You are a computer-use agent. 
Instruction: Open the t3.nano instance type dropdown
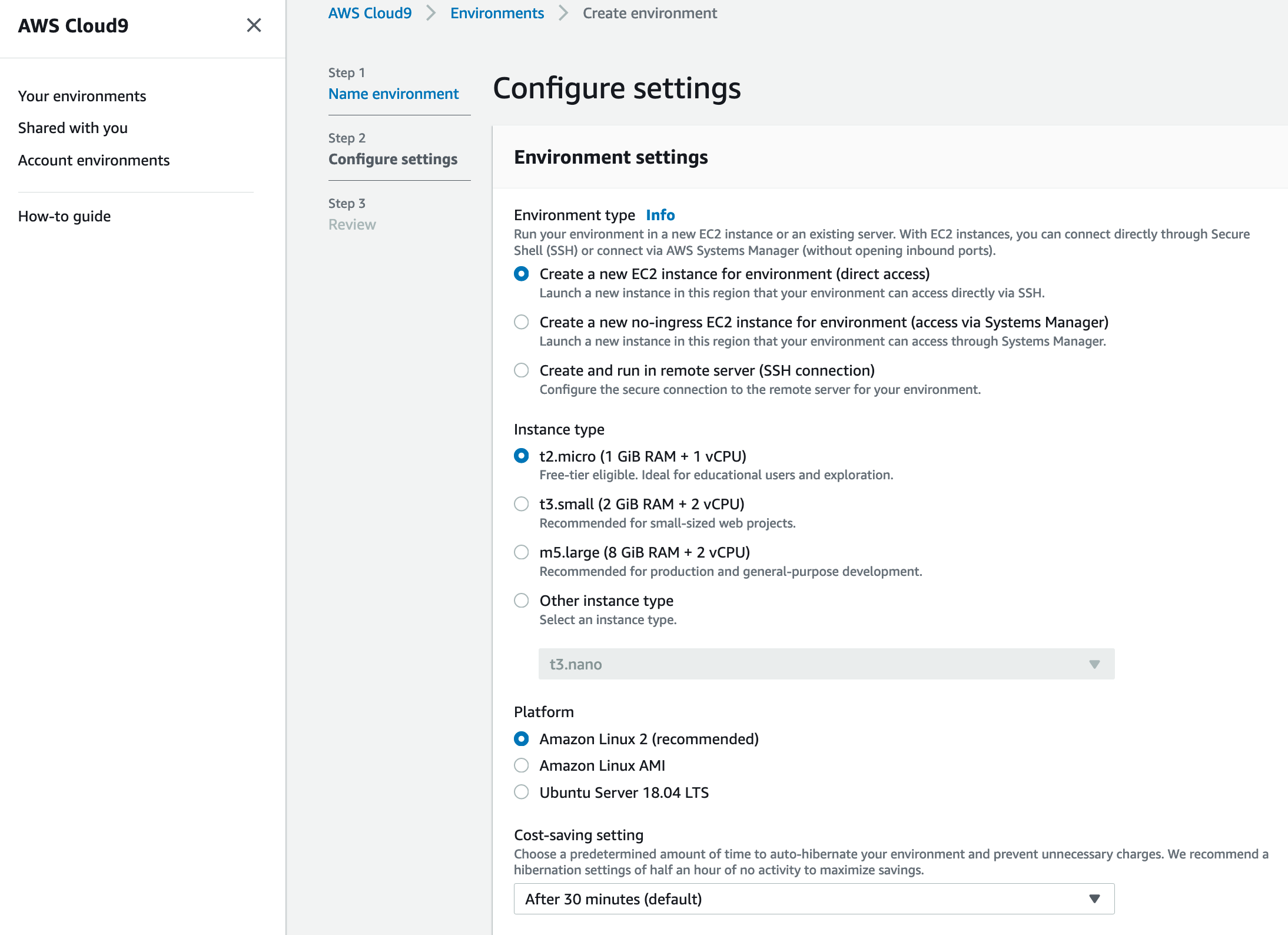(x=826, y=664)
